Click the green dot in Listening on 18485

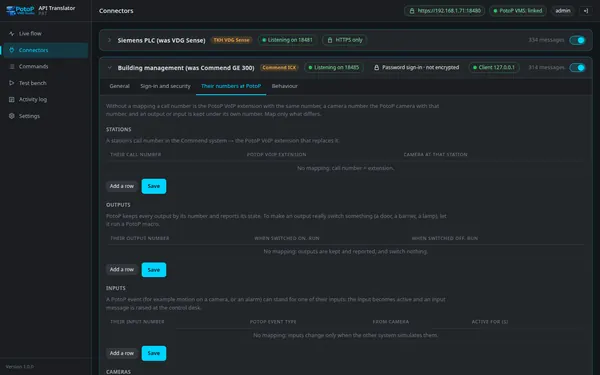310,68
